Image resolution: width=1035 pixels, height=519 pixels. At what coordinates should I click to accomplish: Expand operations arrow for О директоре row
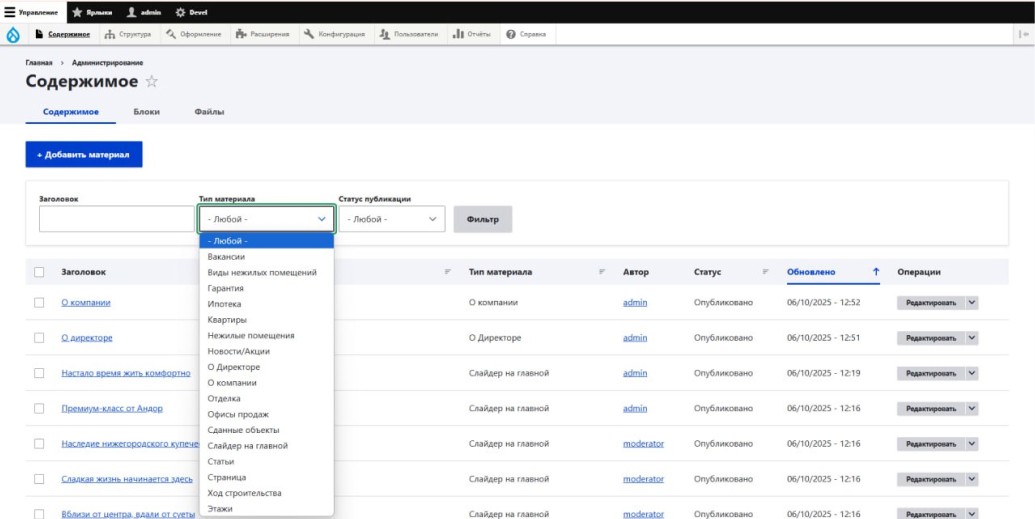[x=972, y=337]
